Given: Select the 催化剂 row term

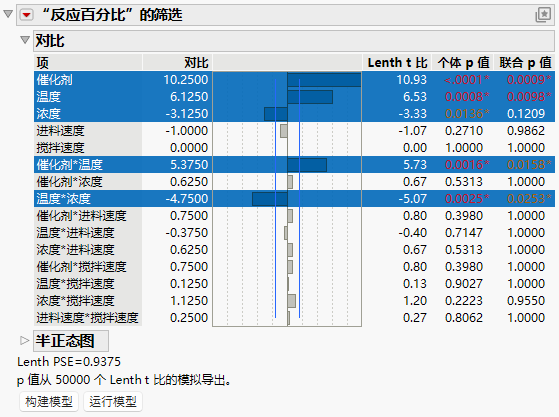Looking at the screenshot, I should (55, 79).
